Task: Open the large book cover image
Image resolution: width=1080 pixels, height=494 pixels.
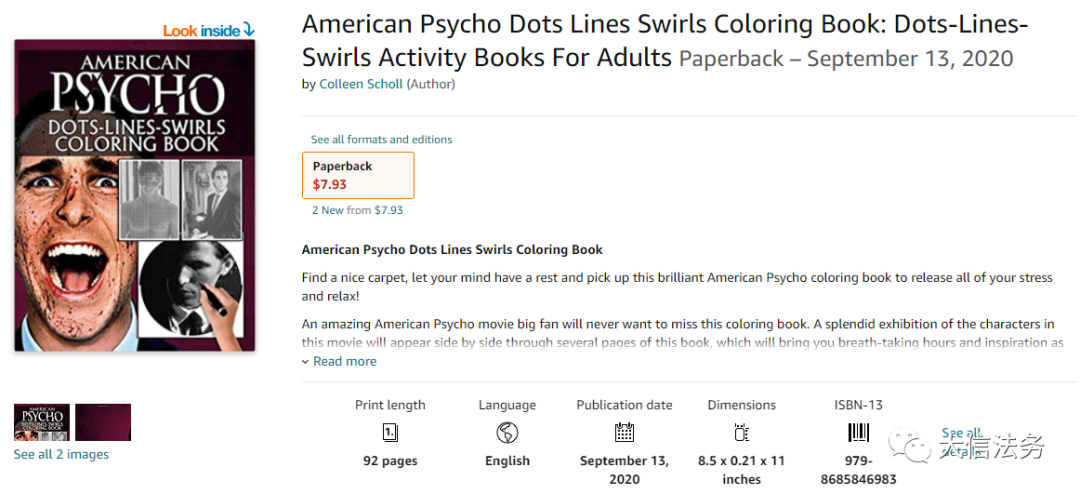Action: point(135,195)
